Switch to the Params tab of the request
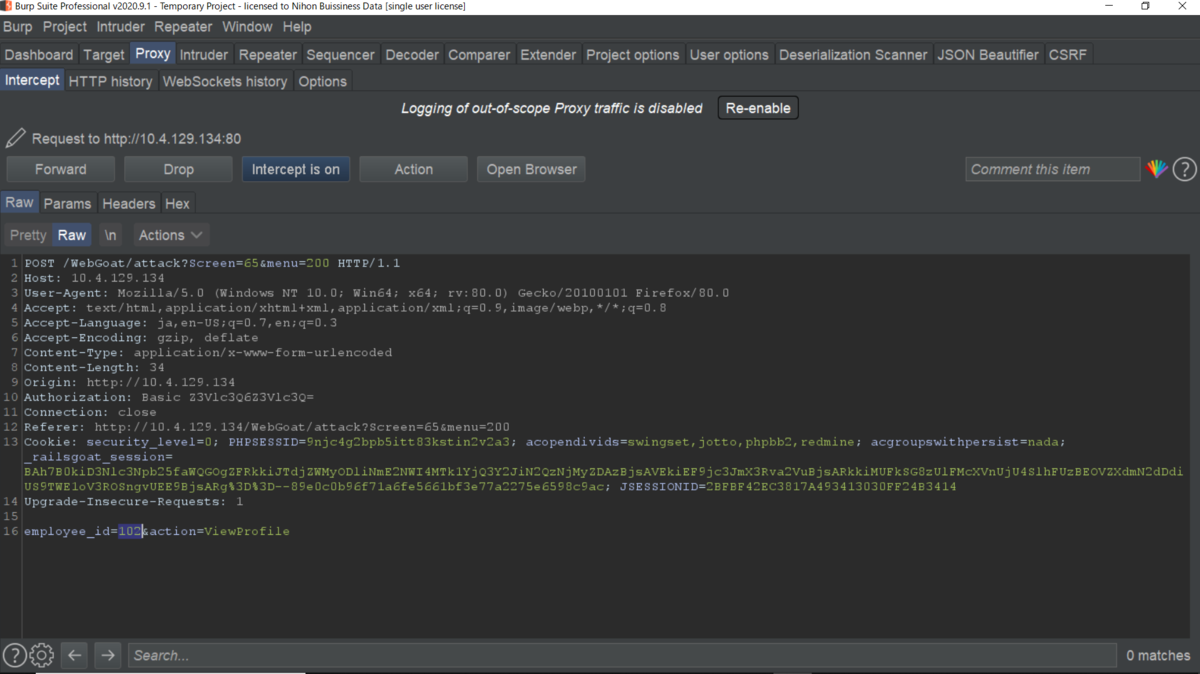This screenshot has height=674, width=1200. tap(67, 203)
